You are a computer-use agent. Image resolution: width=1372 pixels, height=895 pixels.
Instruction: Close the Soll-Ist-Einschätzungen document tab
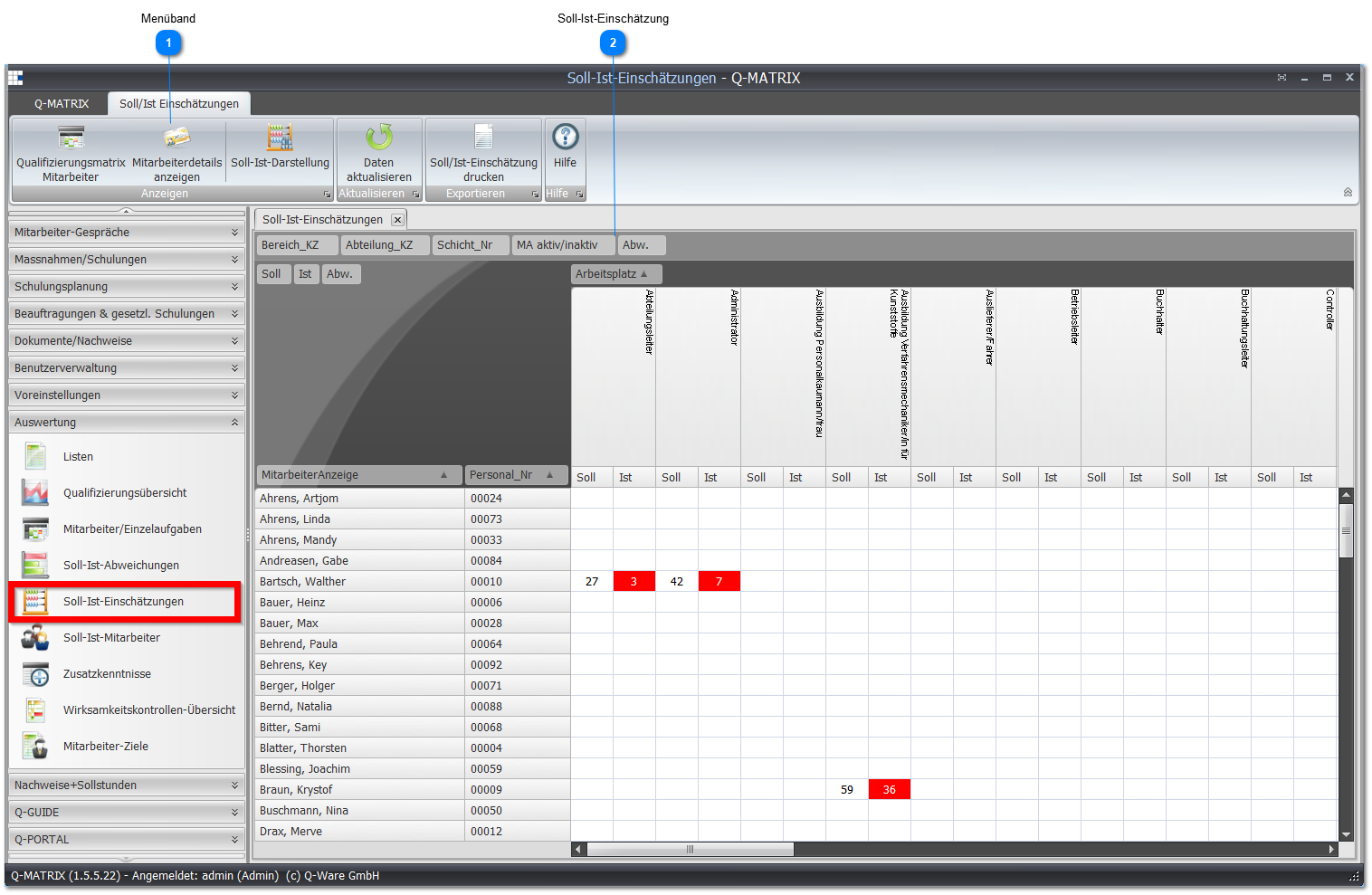[x=397, y=220]
